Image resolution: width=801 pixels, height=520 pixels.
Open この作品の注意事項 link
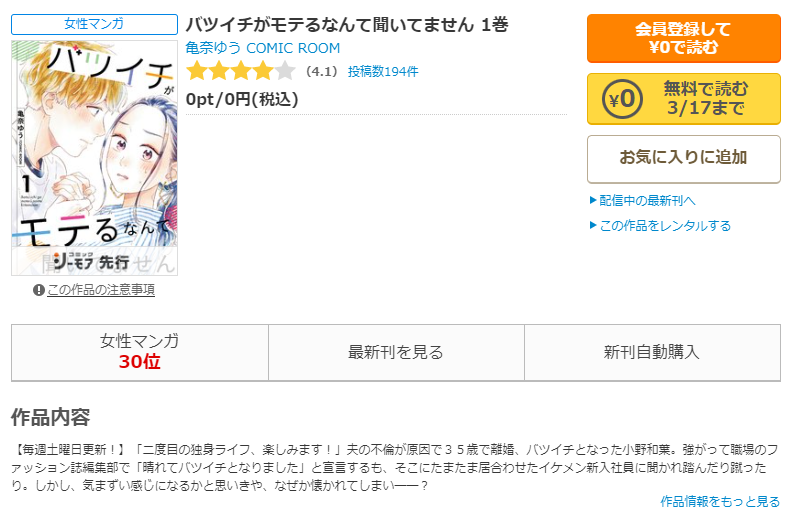click(x=101, y=290)
